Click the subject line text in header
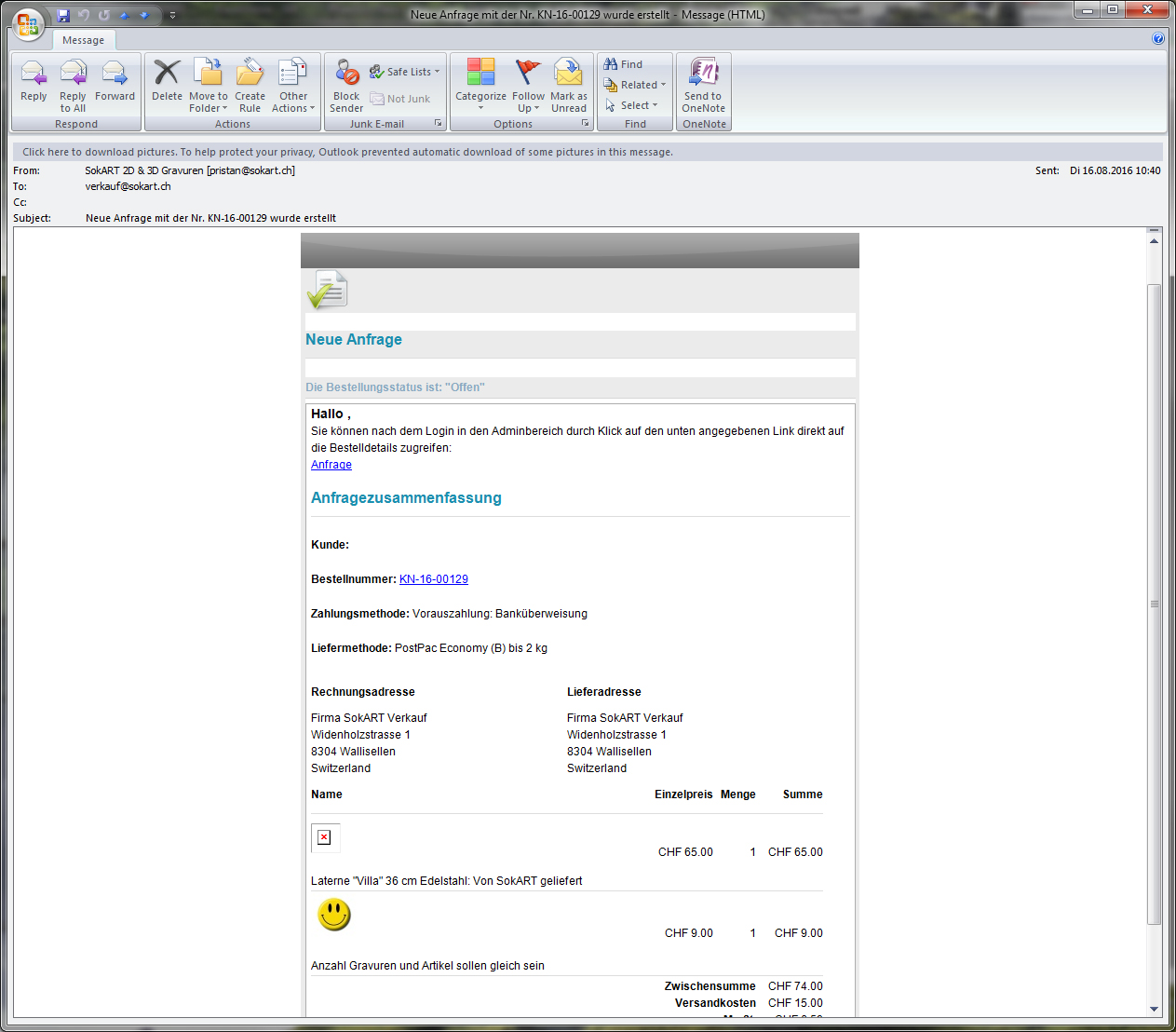The width and height of the screenshot is (1176, 1032). click(210, 218)
